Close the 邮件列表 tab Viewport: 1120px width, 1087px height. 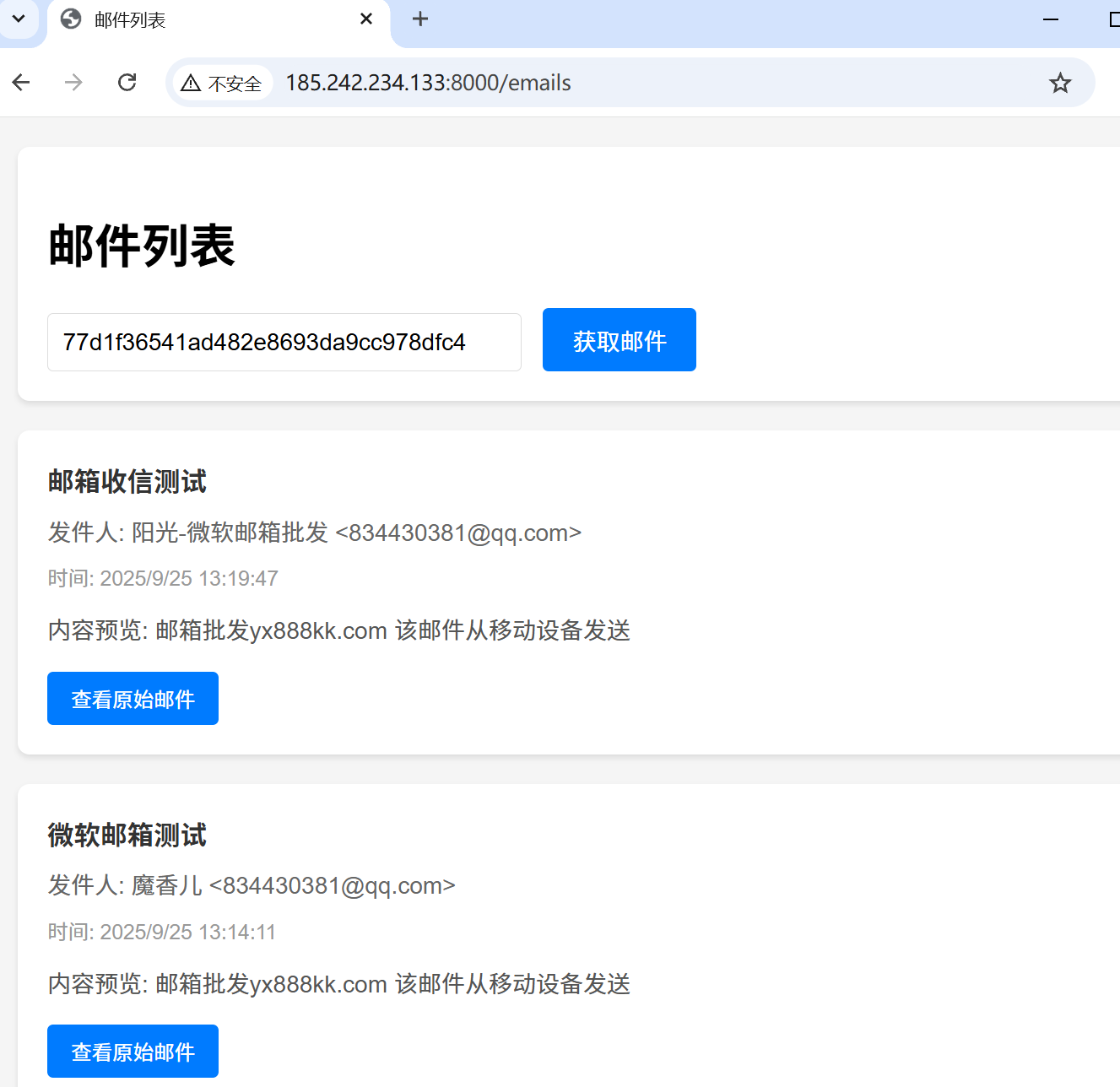click(x=366, y=19)
